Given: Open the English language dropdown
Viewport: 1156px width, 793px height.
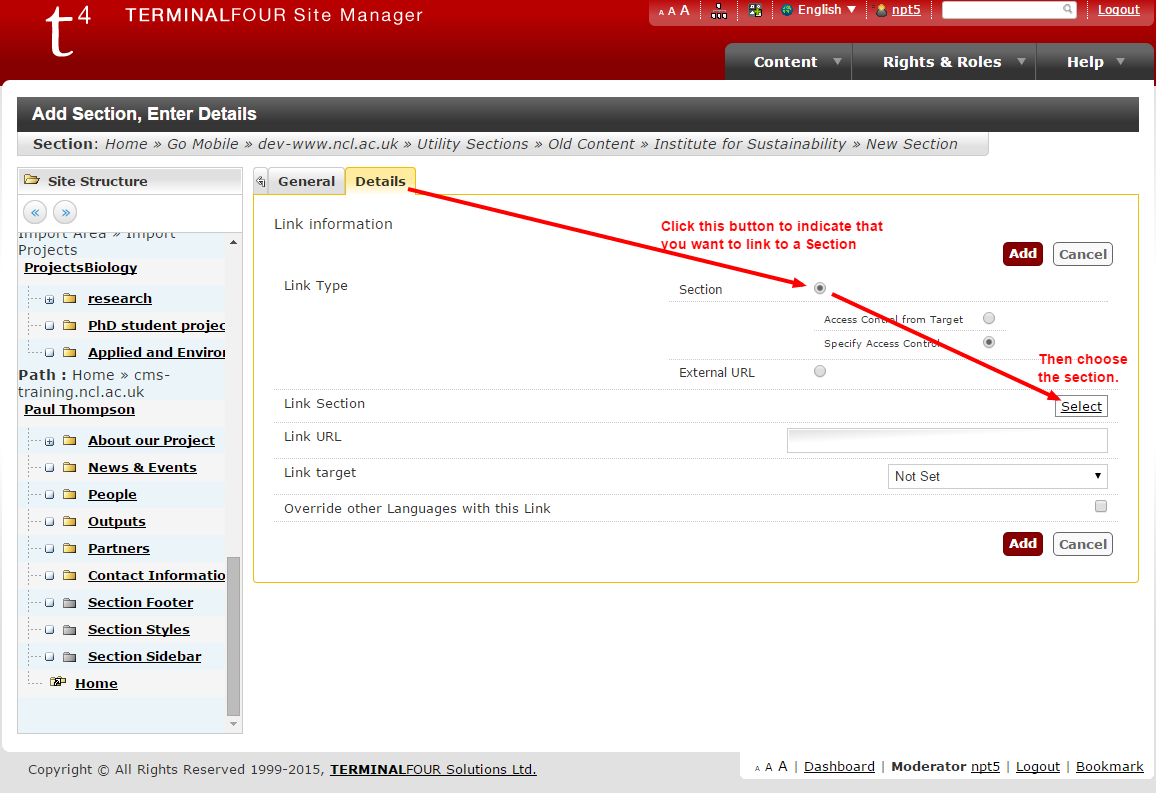Looking at the screenshot, I should pyautogui.click(x=820, y=10).
